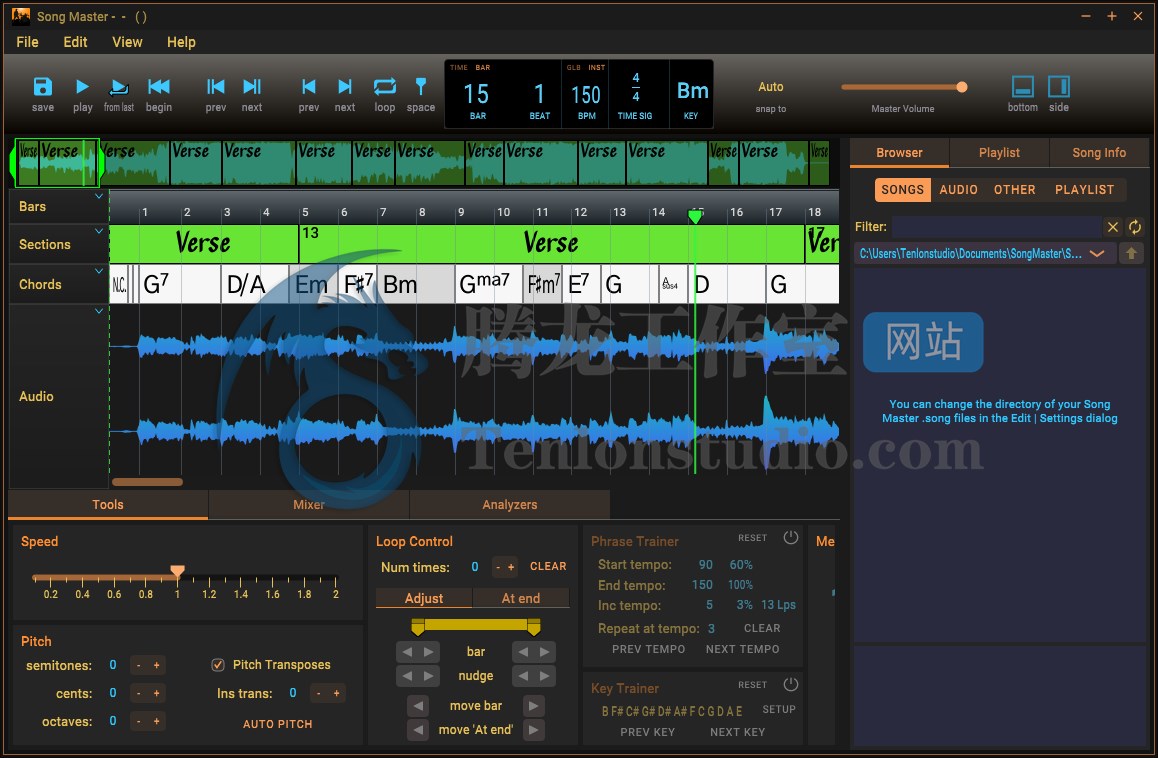1158x758 pixels.
Task: Go to next section (first next icon)
Action: (x=252, y=87)
